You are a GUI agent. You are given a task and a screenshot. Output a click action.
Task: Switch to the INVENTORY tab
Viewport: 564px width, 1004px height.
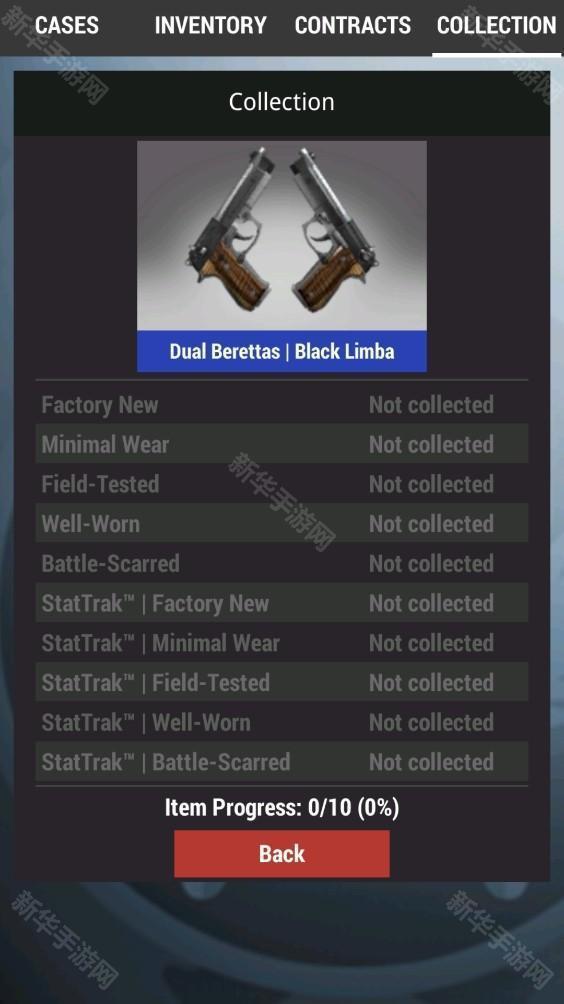211,26
